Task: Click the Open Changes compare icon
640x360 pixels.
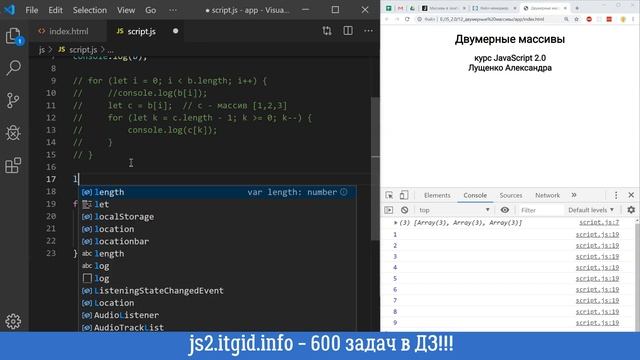Action: (x=327, y=31)
